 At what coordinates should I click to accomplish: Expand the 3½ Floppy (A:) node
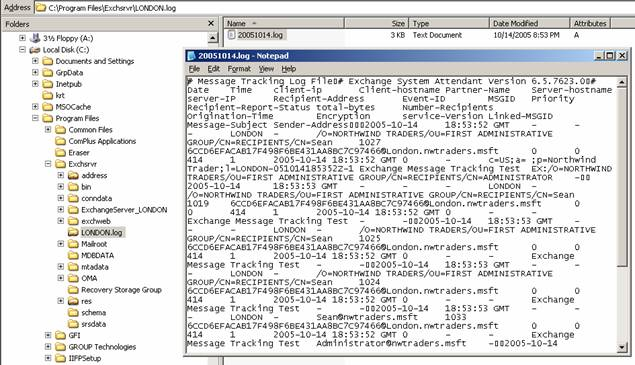tap(22, 38)
